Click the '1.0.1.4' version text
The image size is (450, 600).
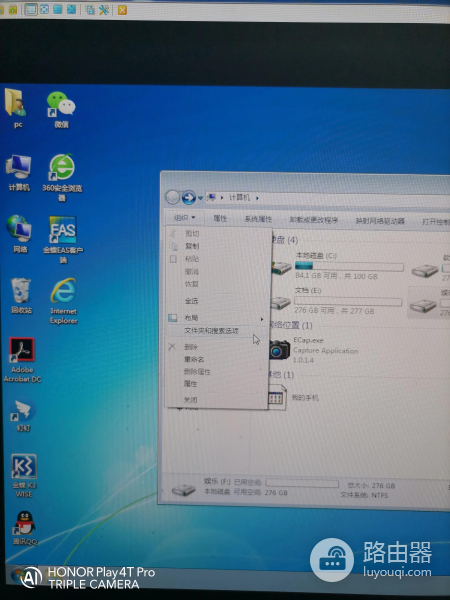[303, 360]
